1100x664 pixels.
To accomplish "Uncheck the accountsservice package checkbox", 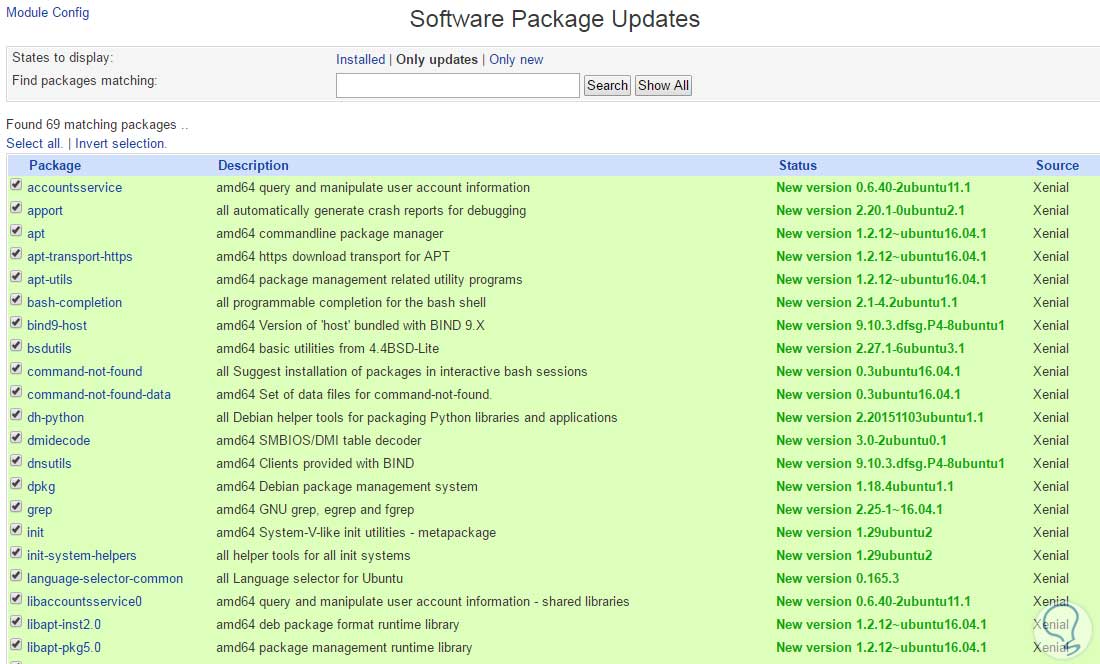I will 16,186.
